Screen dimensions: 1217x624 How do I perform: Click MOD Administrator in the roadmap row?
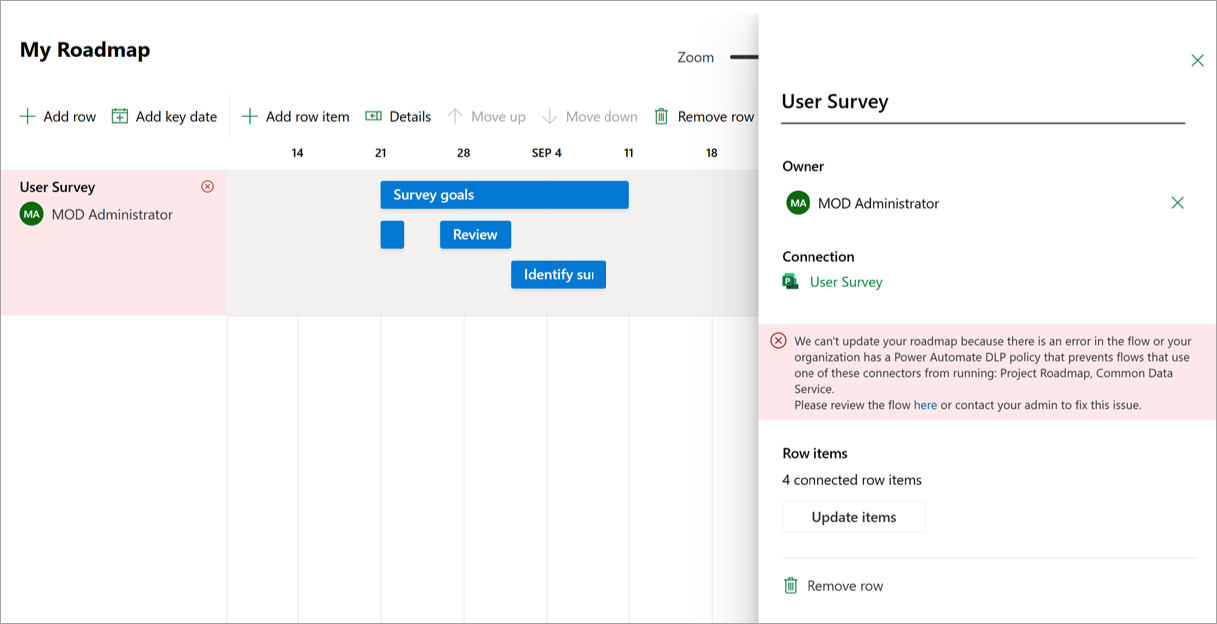112,214
